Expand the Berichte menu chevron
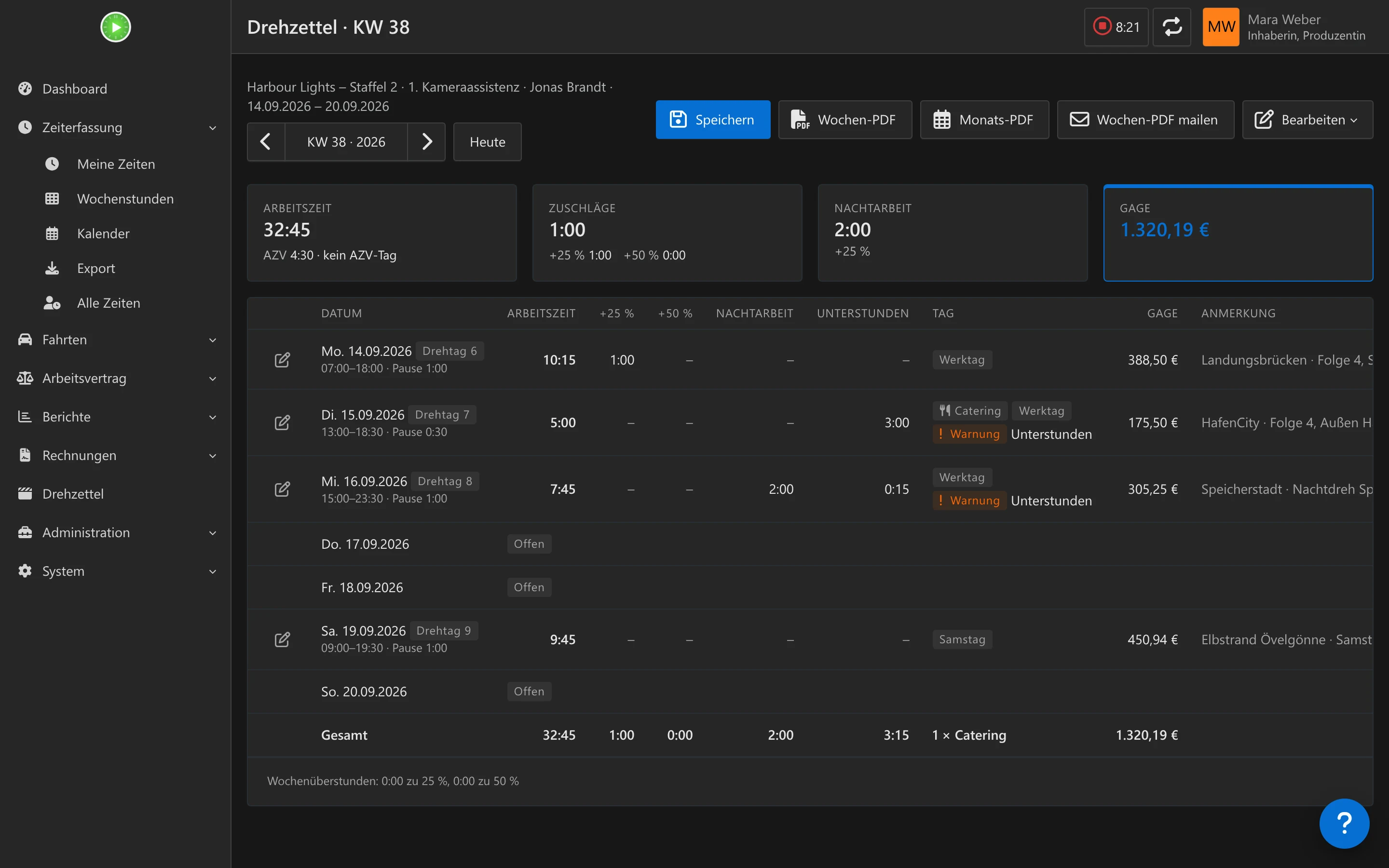The height and width of the screenshot is (868, 1389). click(x=212, y=417)
